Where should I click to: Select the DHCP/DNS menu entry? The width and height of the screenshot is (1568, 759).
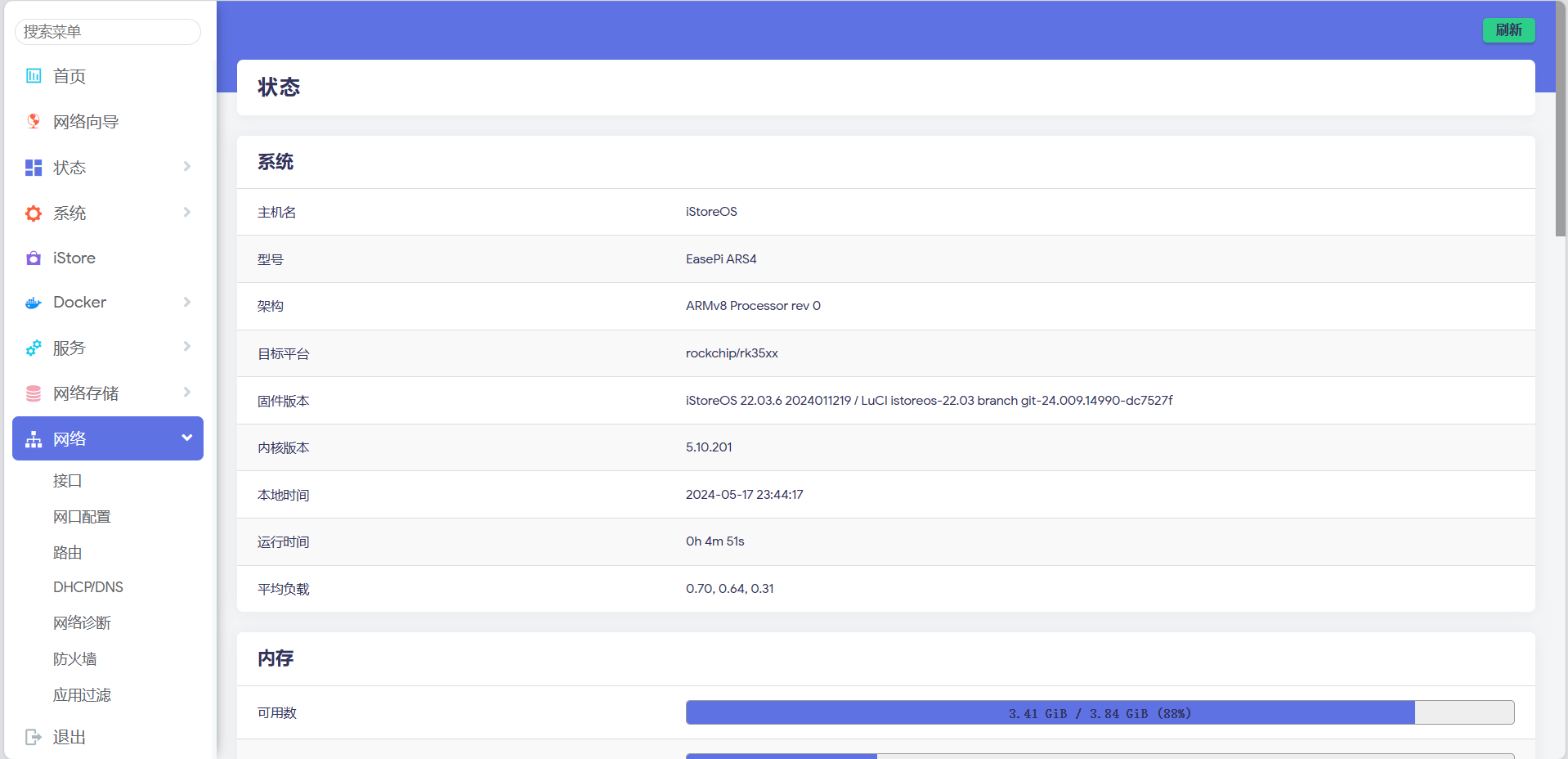coord(88,587)
